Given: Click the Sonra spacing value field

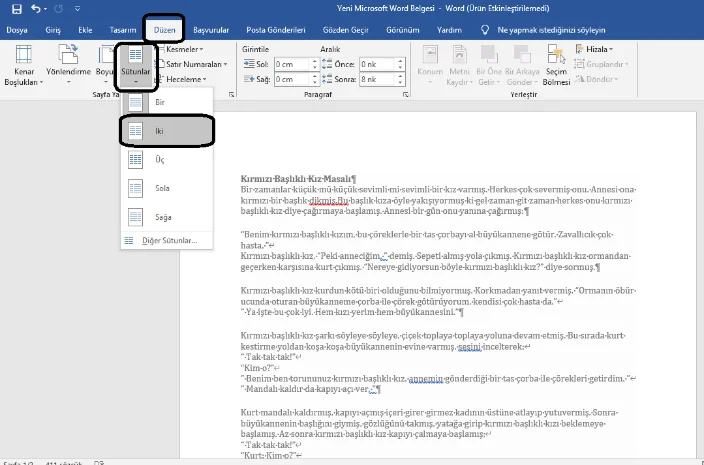Looking at the screenshot, I should click(373, 79).
